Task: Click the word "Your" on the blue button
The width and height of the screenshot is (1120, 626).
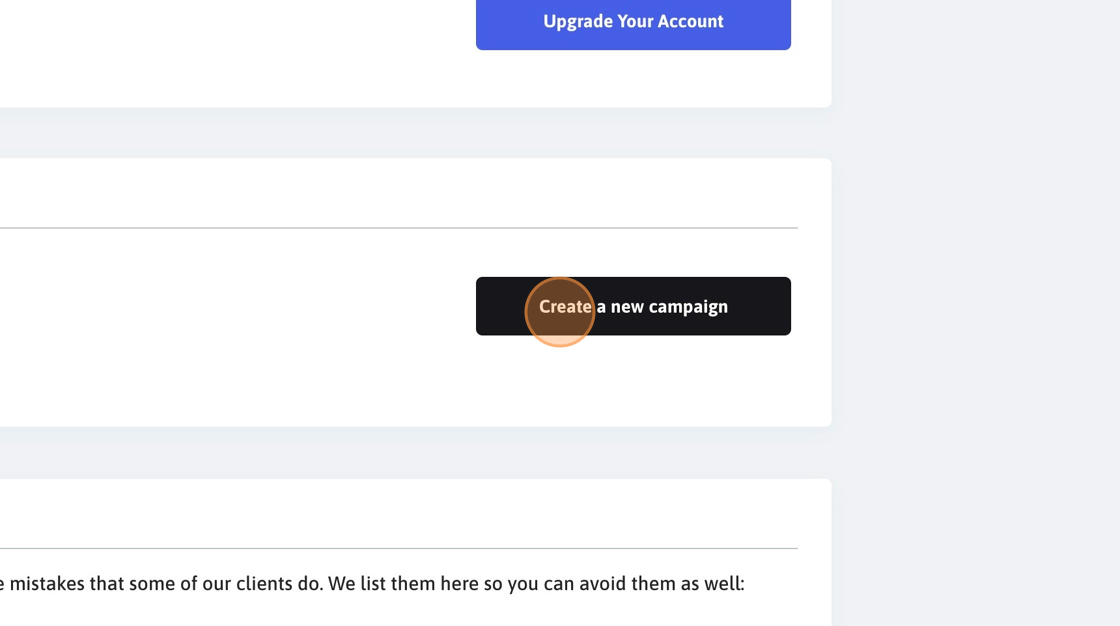Action: pos(635,21)
